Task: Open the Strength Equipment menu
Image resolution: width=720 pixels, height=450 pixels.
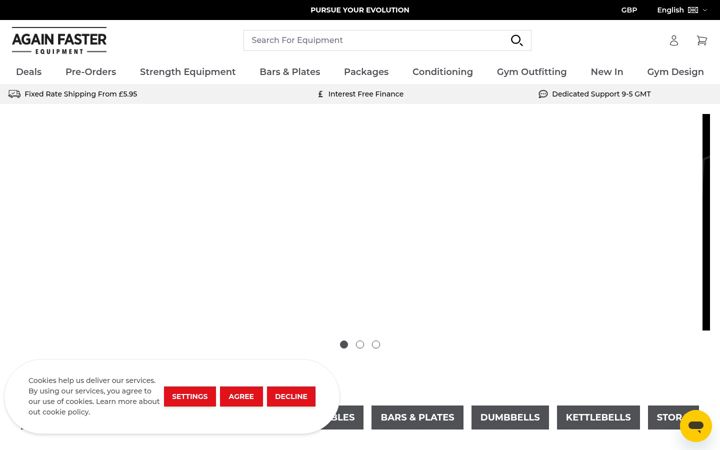Action: point(188,72)
